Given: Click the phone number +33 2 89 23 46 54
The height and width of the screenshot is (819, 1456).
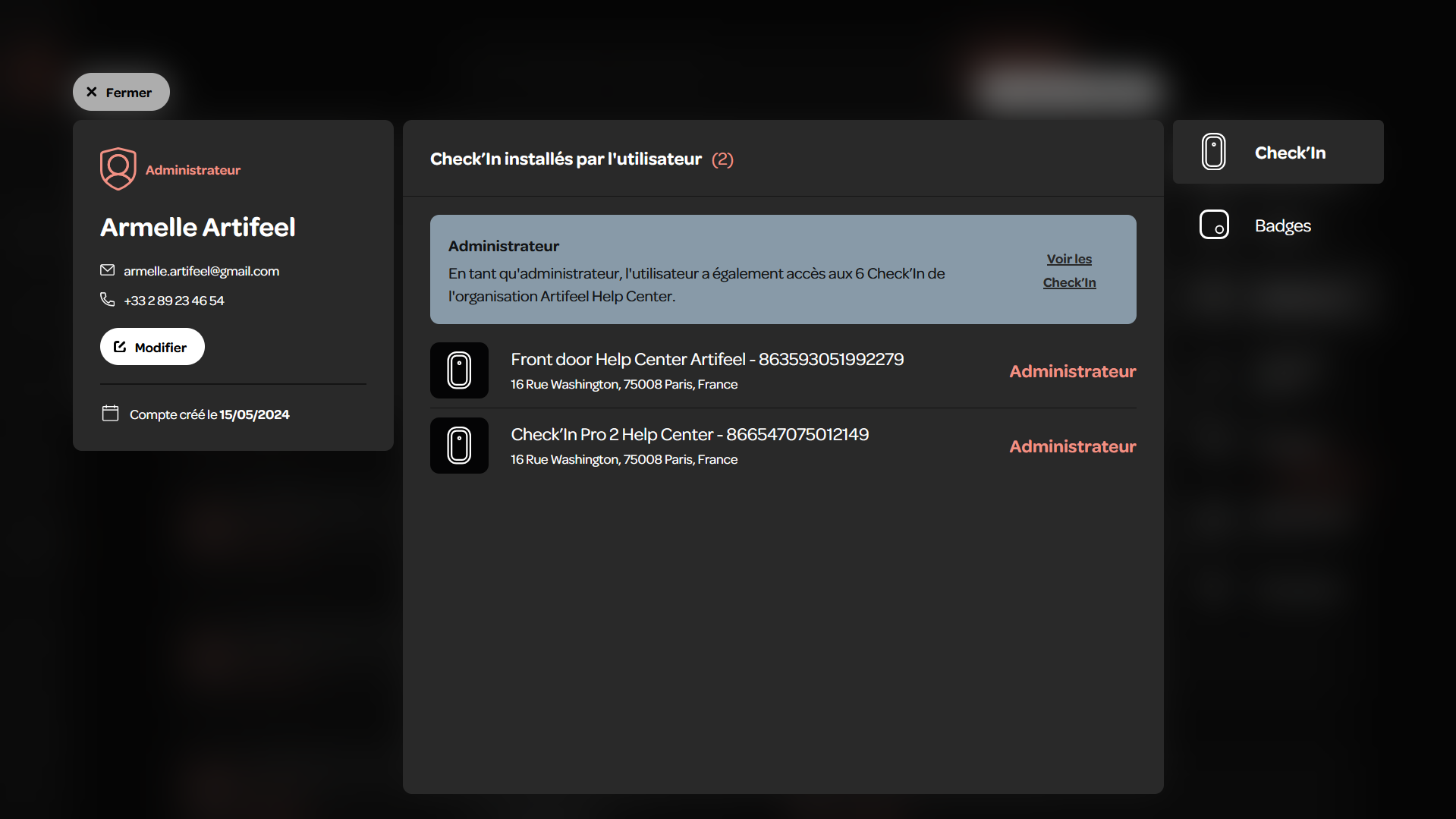Looking at the screenshot, I should tap(174, 301).
